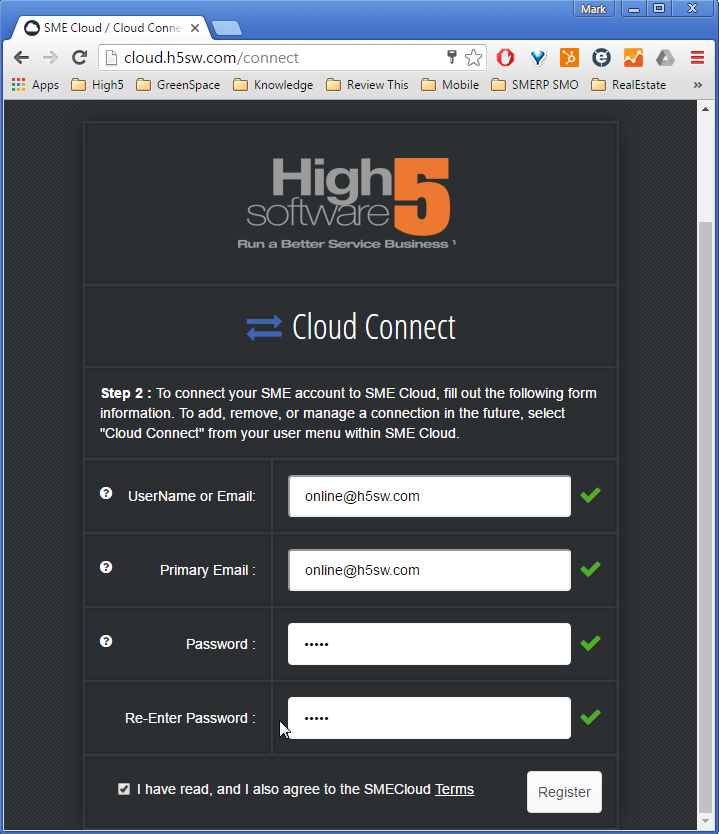
Task: Open the Review This bookmarks folder
Action: coord(367,85)
